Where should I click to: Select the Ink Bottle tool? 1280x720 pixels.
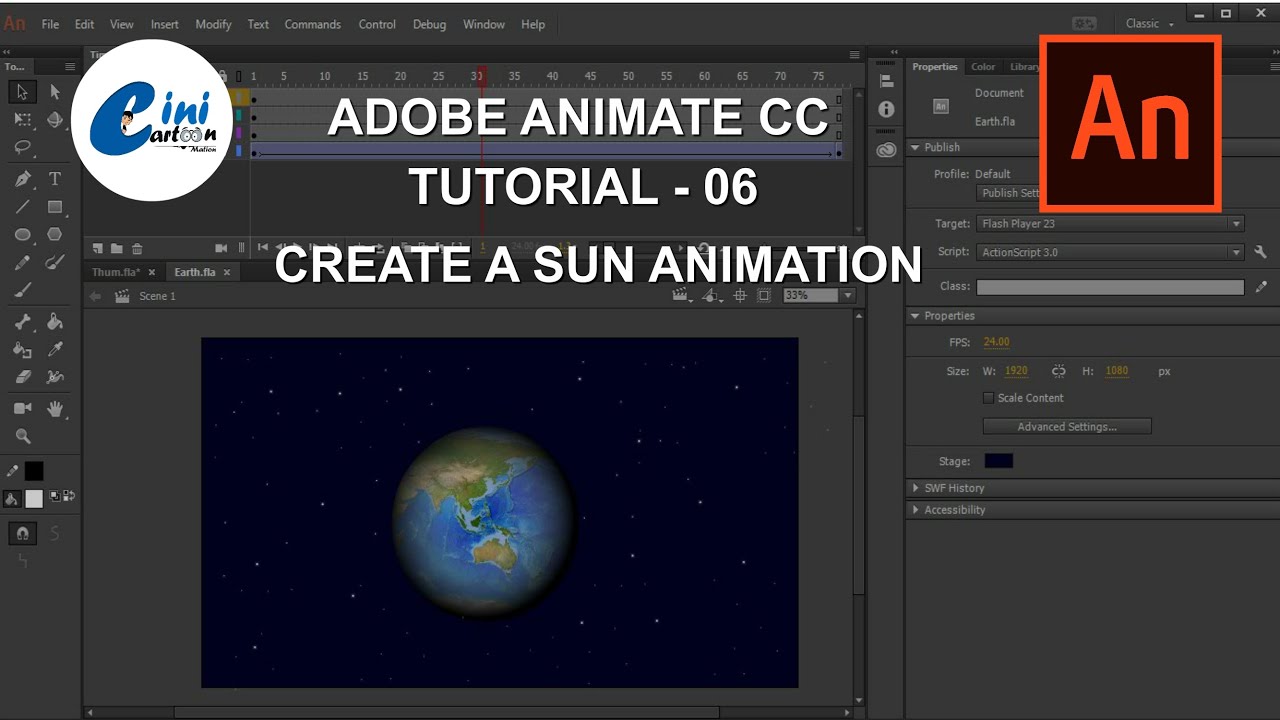(22, 350)
